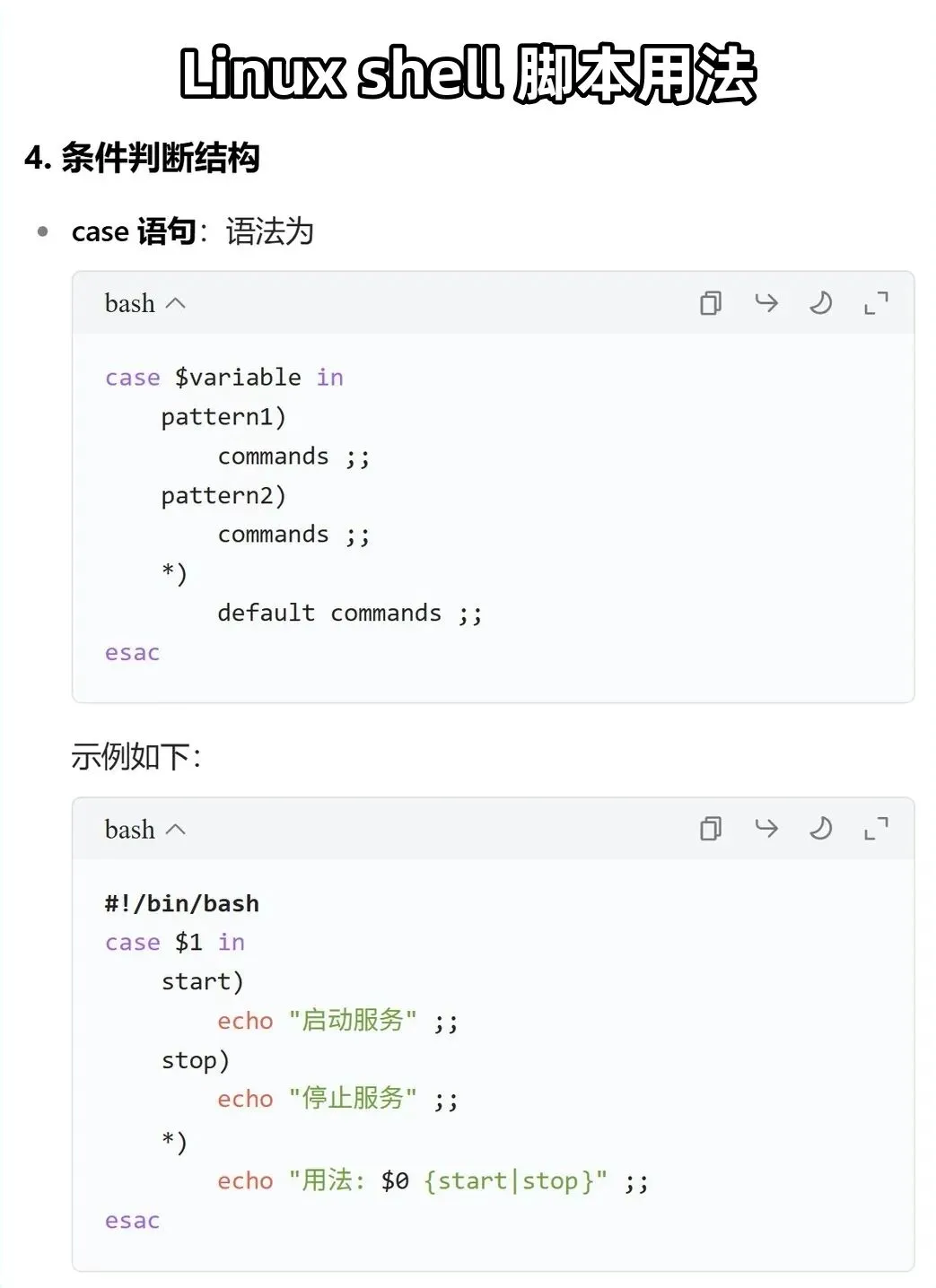Open second code block in fullscreen view
936x1288 pixels.
coord(876,828)
